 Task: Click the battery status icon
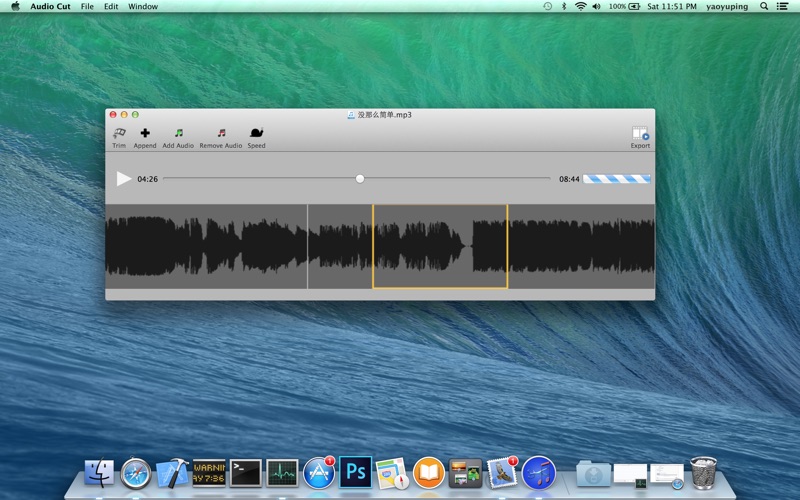634,6
